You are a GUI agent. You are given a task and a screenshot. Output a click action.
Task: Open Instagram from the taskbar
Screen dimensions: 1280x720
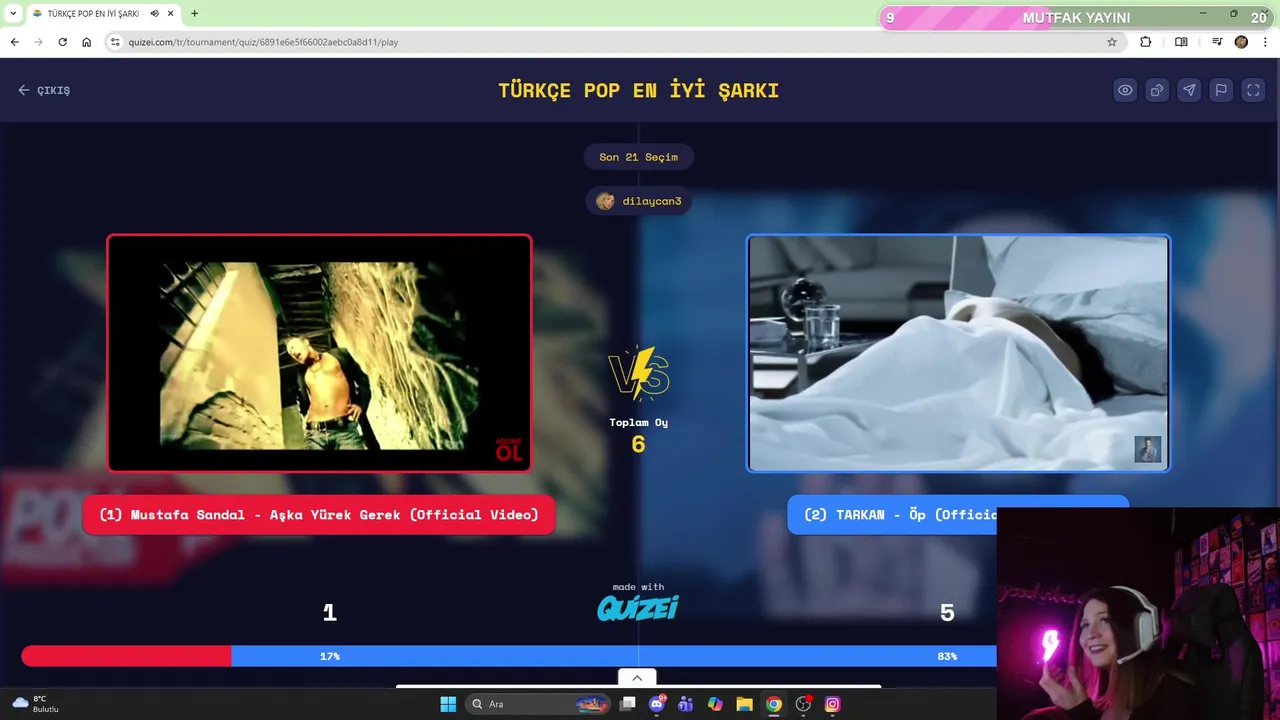[x=832, y=704]
